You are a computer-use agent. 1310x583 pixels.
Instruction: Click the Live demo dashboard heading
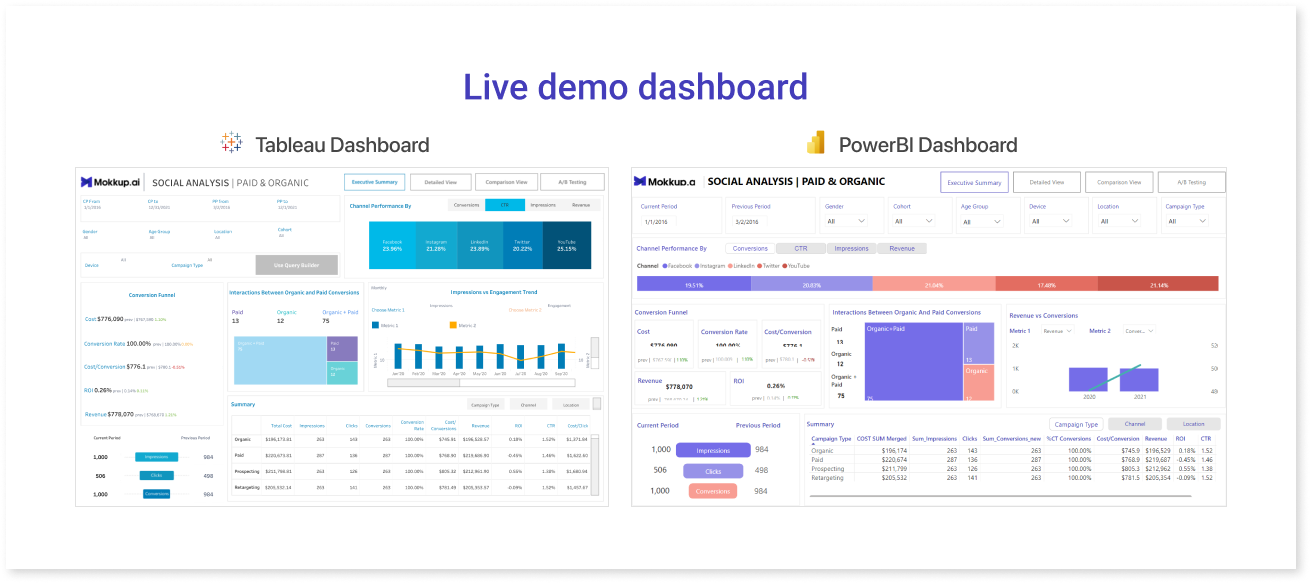pyautogui.click(x=635, y=87)
